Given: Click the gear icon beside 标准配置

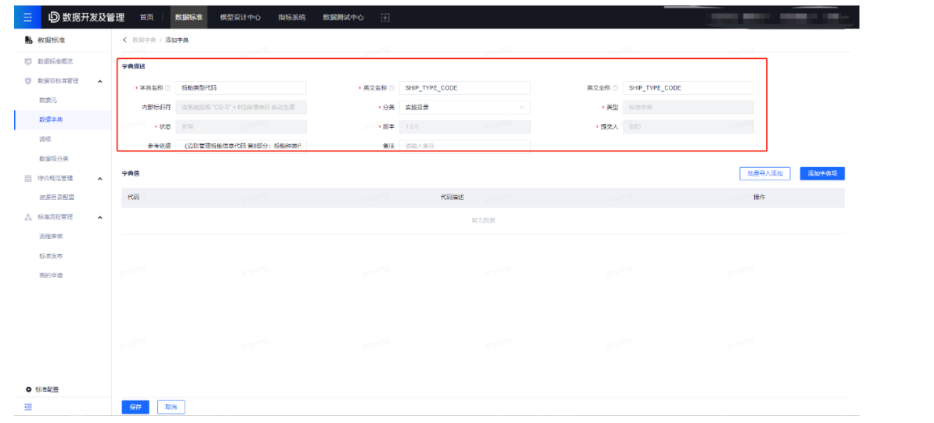Looking at the screenshot, I should 28,390.
